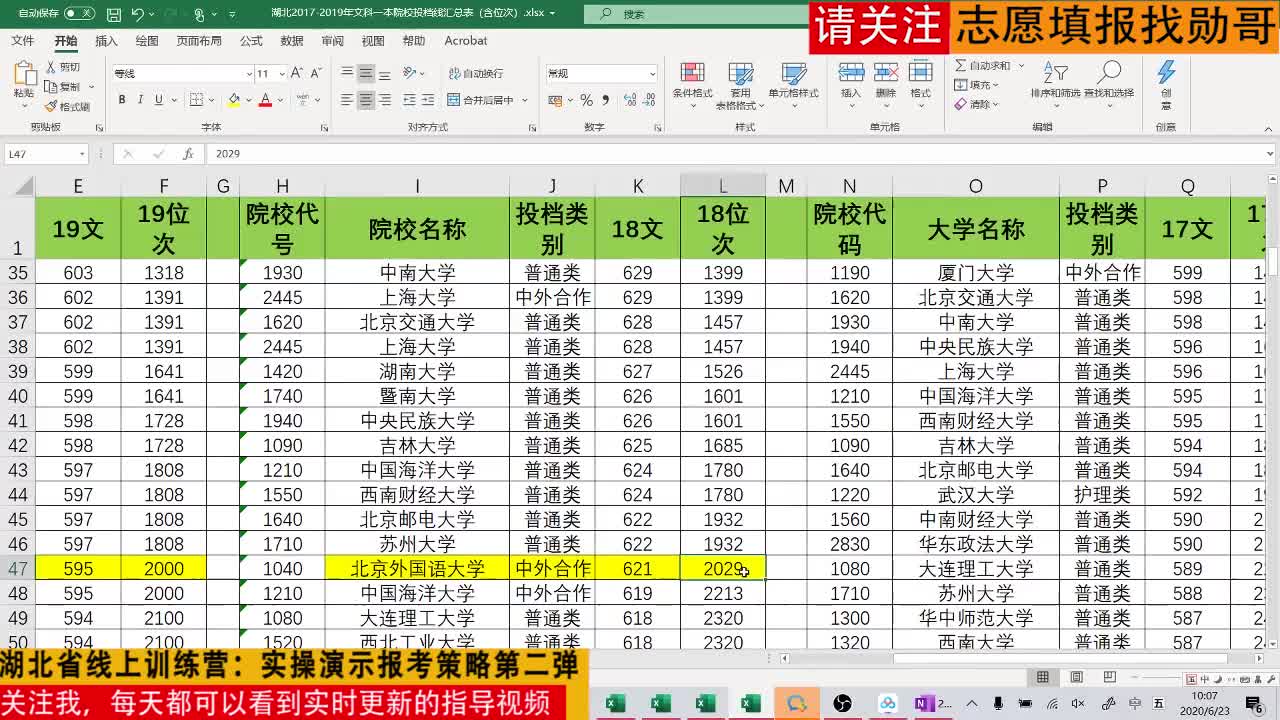Click Wrap Text (自动换行)
Screen dimensions: 1280x720
(x=475, y=74)
